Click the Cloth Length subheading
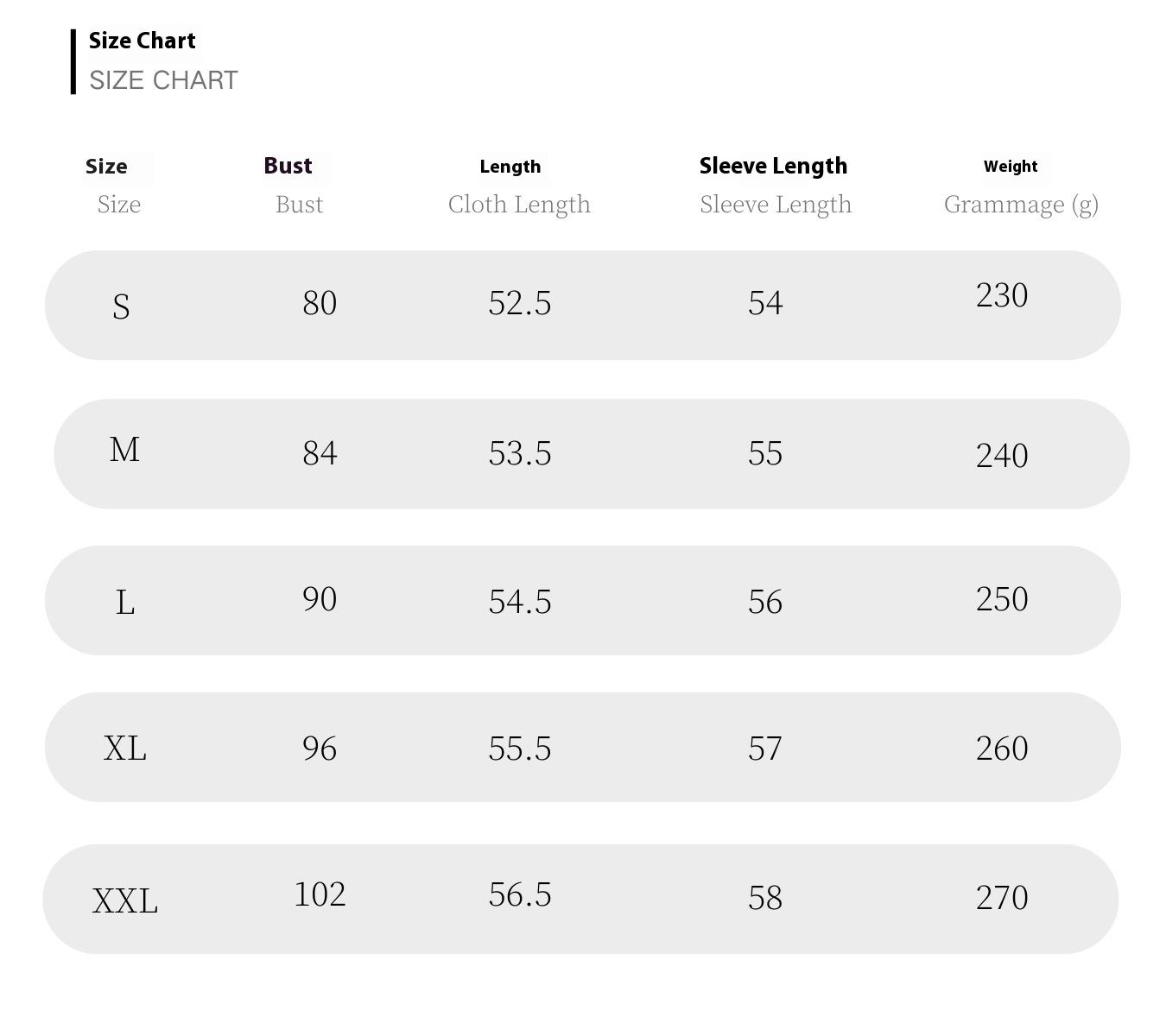Viewport: 1166px width, 1036px height. click(519, 205)
